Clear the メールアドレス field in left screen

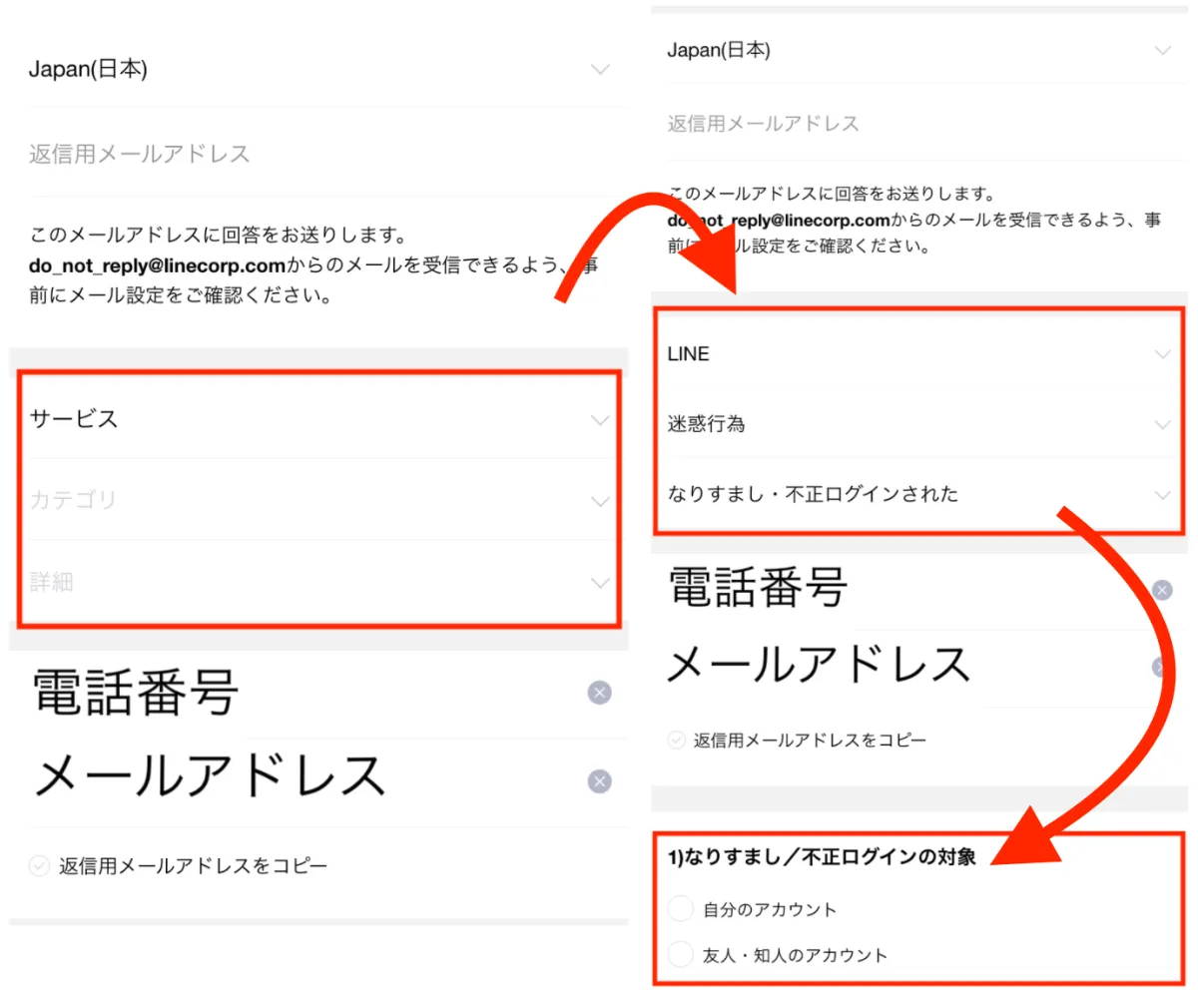pyautogui.click(x=599, y=781)
